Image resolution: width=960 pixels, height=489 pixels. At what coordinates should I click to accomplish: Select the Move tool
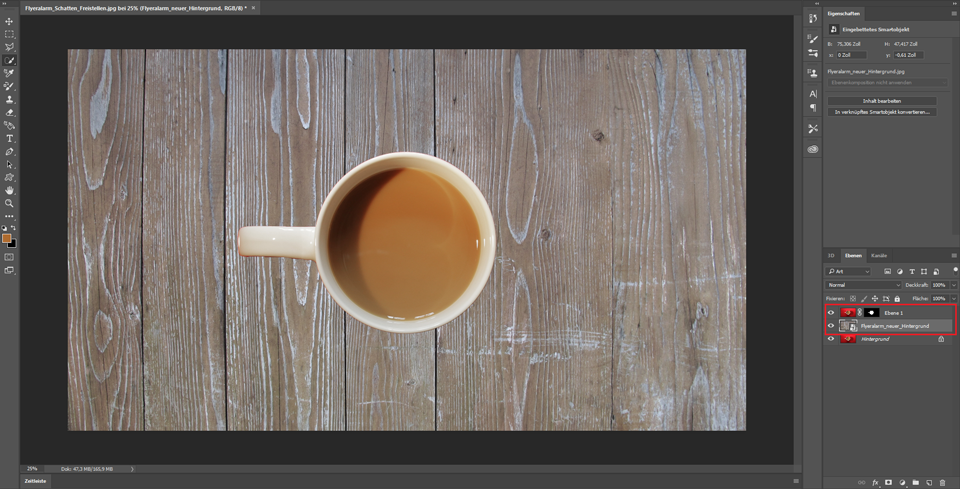pyautogui.click(x=10, y=21)
